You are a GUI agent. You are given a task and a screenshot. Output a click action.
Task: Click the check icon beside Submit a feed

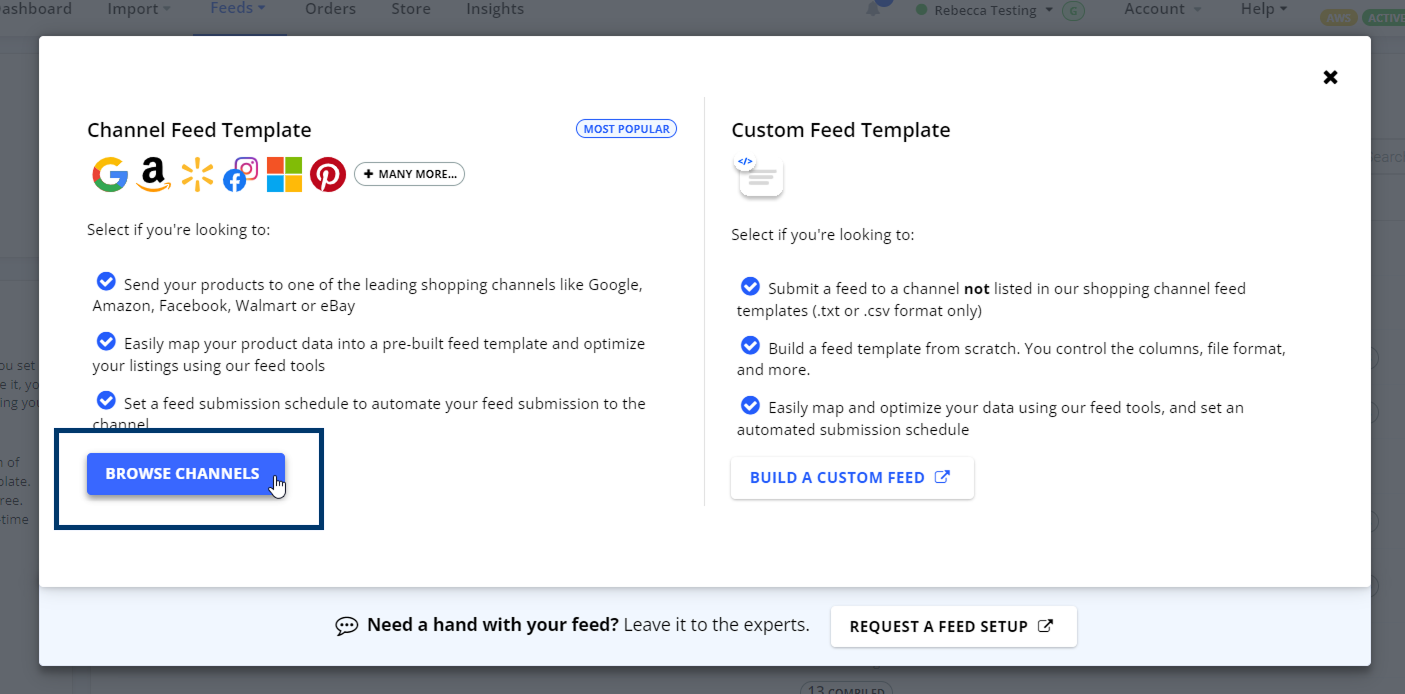[750, 287]
